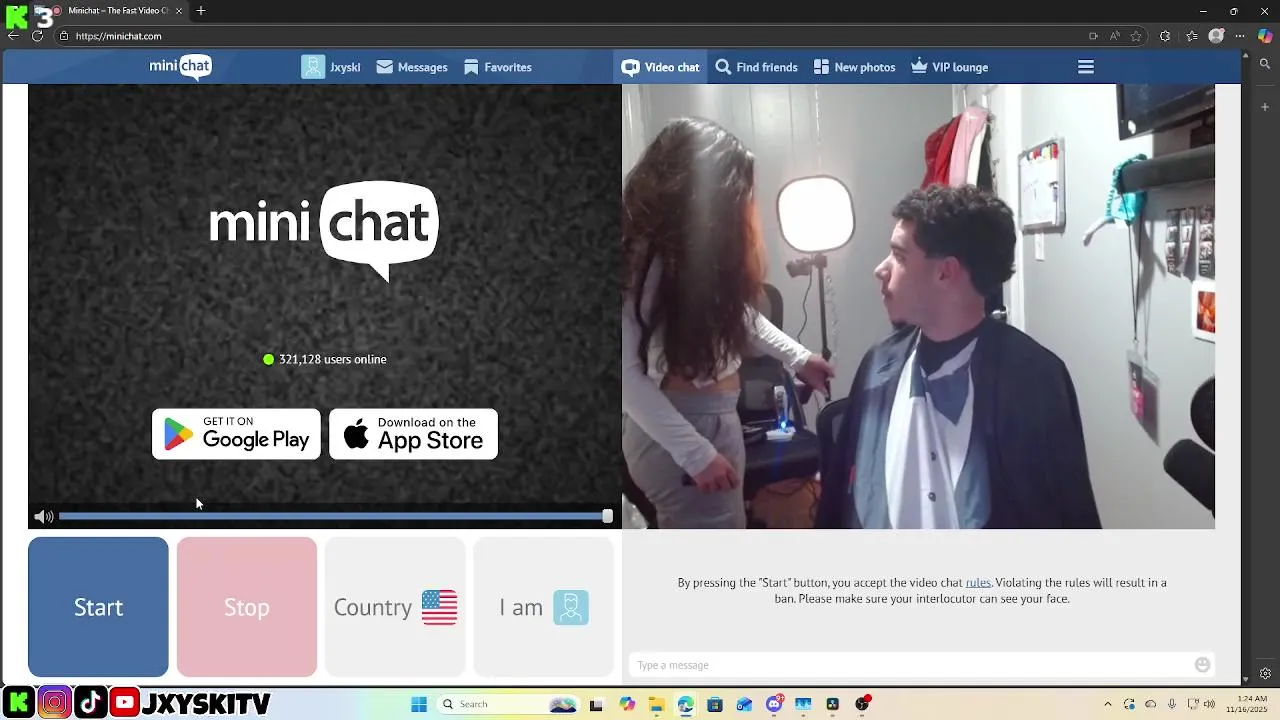Screen dimensions: 1280x720
Task: Click the sidebar plus icon
Action: tap(1265, 107)
